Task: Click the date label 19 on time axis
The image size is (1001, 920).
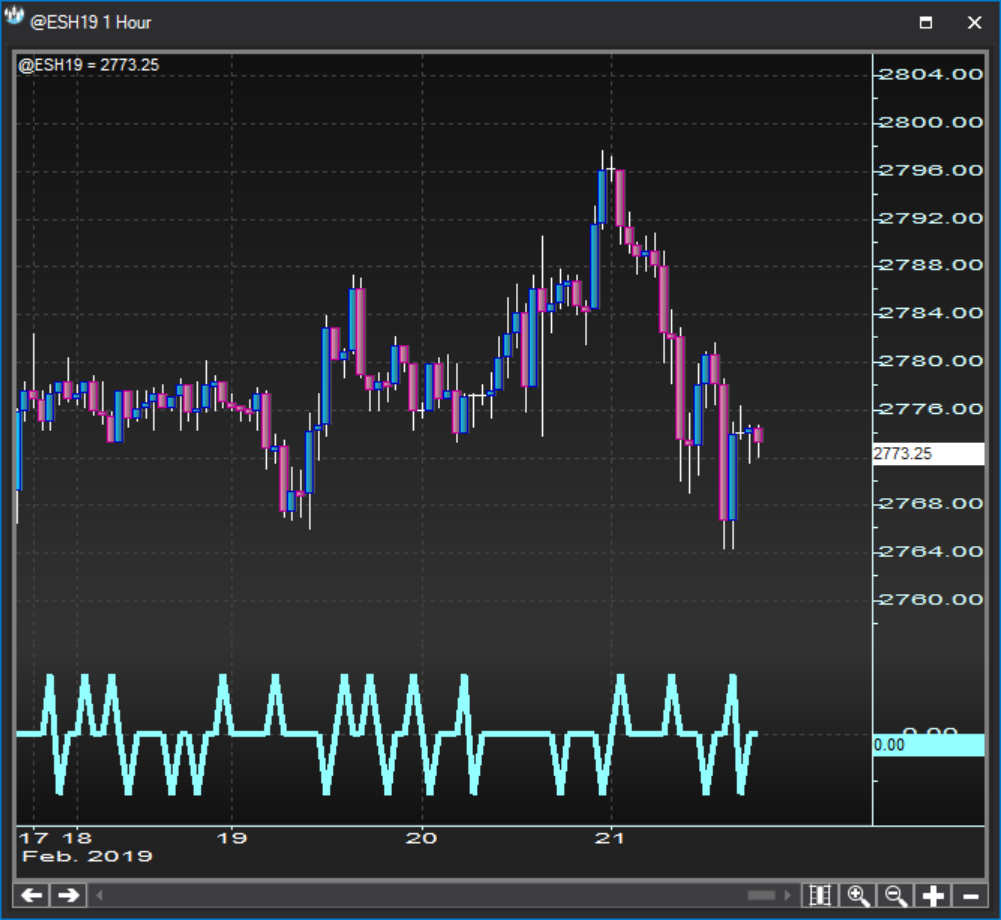Action: tap(231, 838)
